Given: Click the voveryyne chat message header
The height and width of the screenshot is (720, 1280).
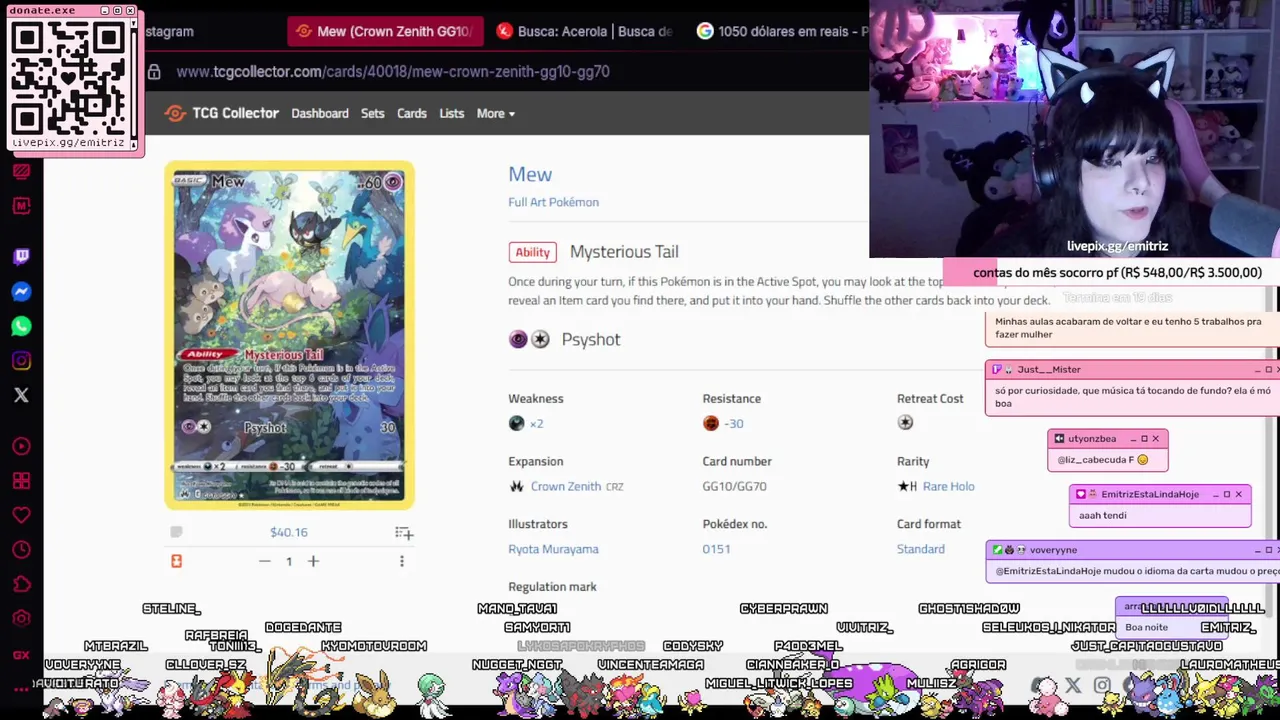Looking at the screenshot, I should 1132,550.
